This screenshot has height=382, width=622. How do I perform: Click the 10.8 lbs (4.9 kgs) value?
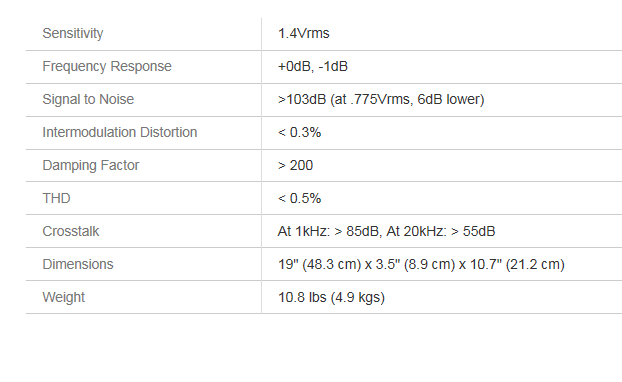tap(331, 297)
